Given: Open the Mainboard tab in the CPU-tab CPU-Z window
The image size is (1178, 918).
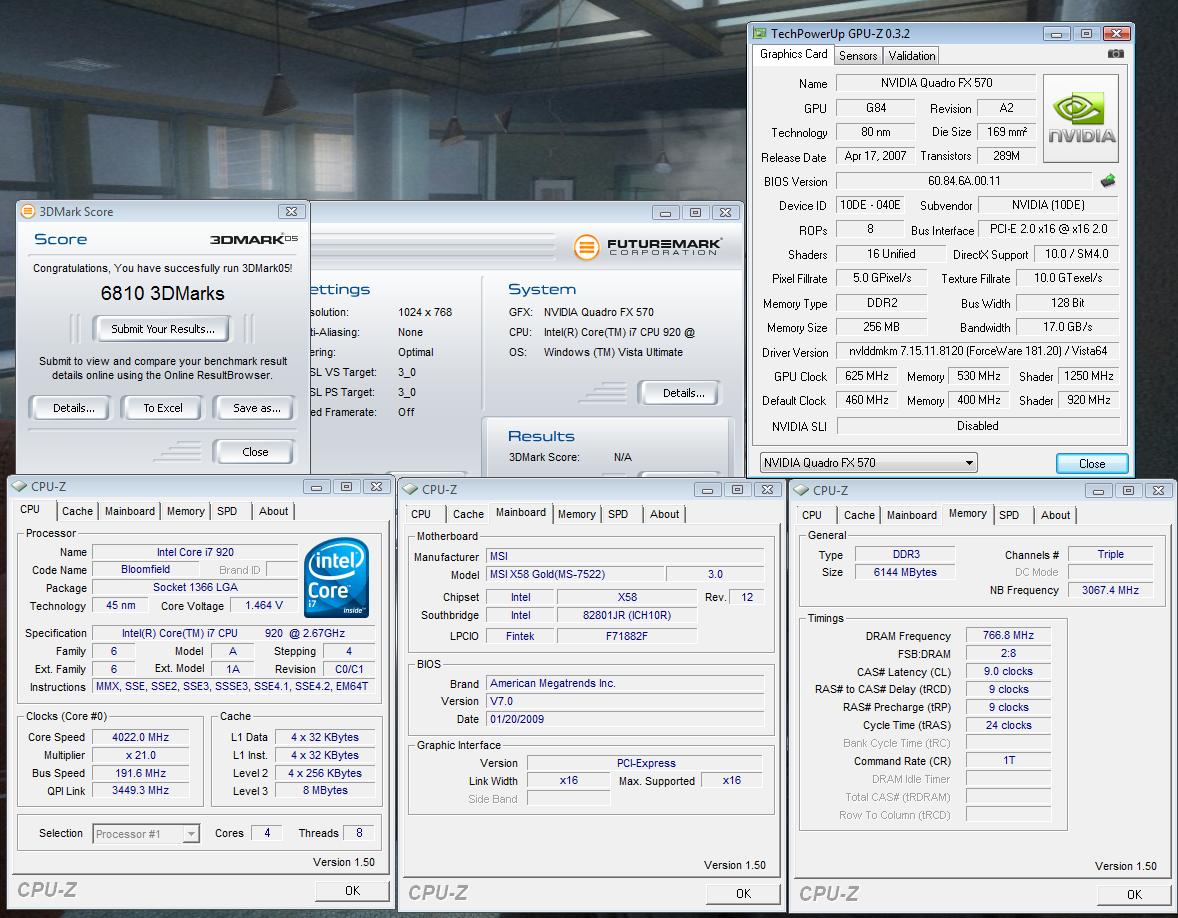Looking at the screenshot, I should (129, 511).
